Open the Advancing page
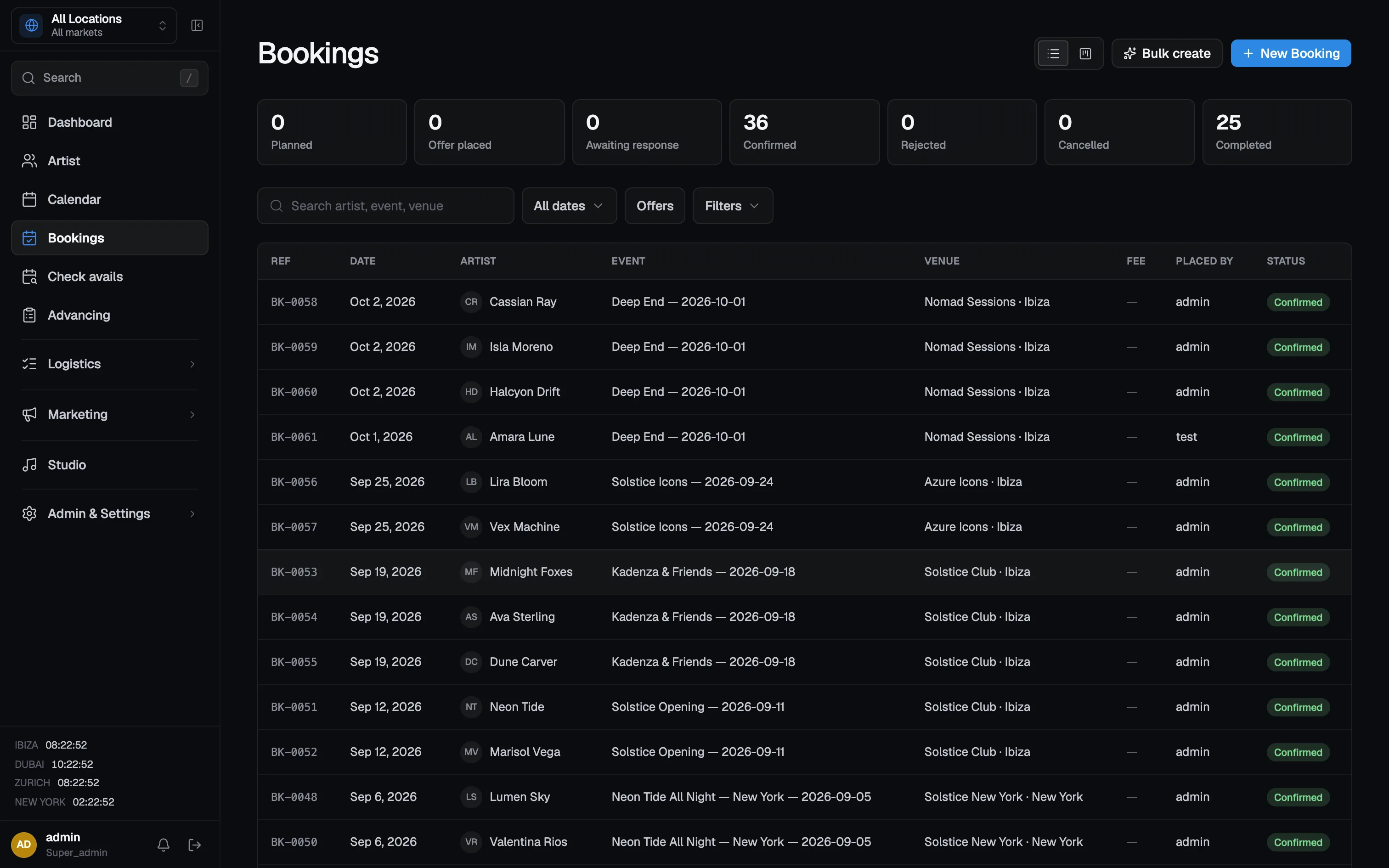Screen dimensions: 1389x868 (110, 315)
